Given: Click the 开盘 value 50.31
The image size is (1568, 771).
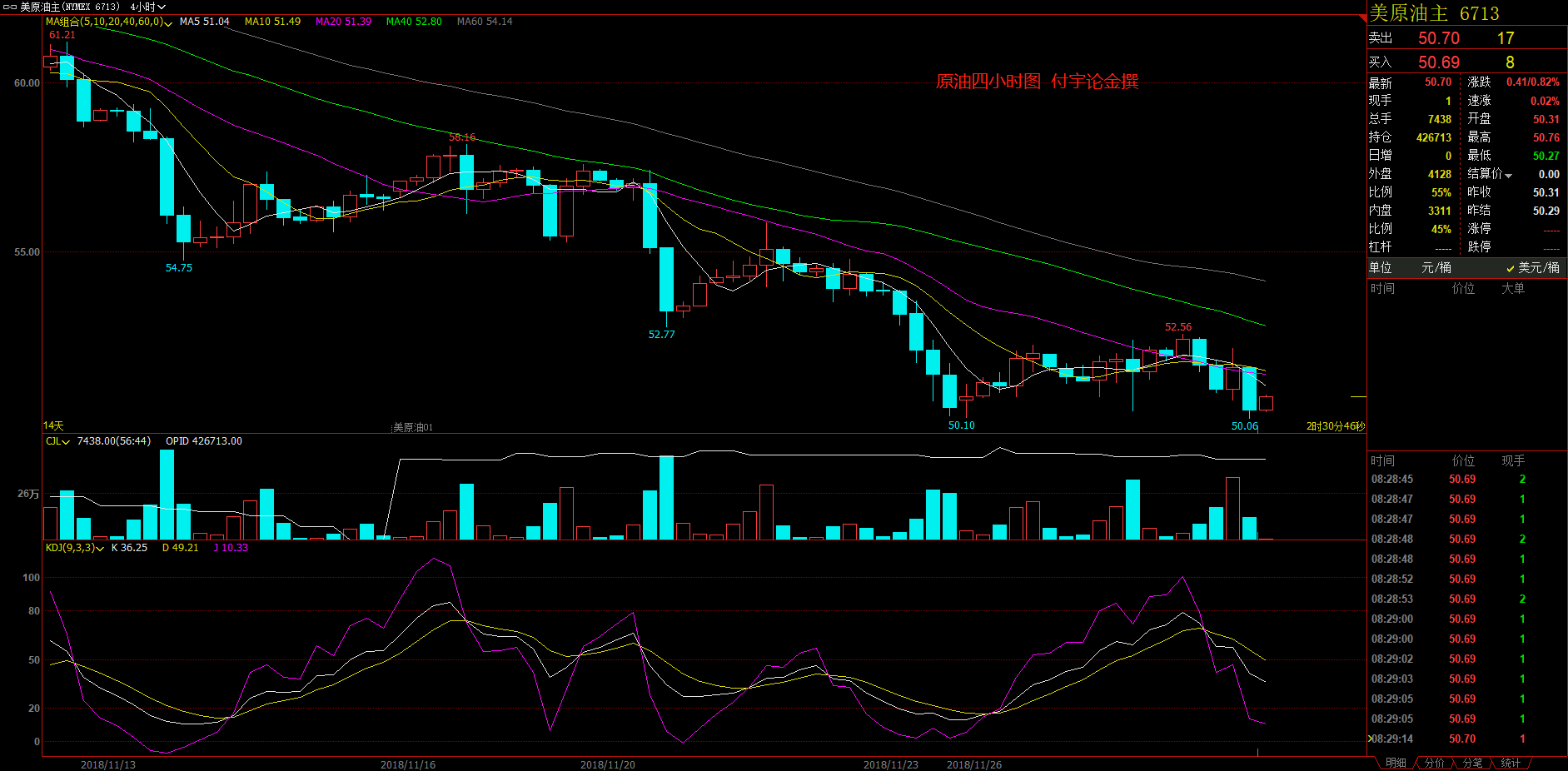Looking at the screenshot, I should (x=1546, y=119).
